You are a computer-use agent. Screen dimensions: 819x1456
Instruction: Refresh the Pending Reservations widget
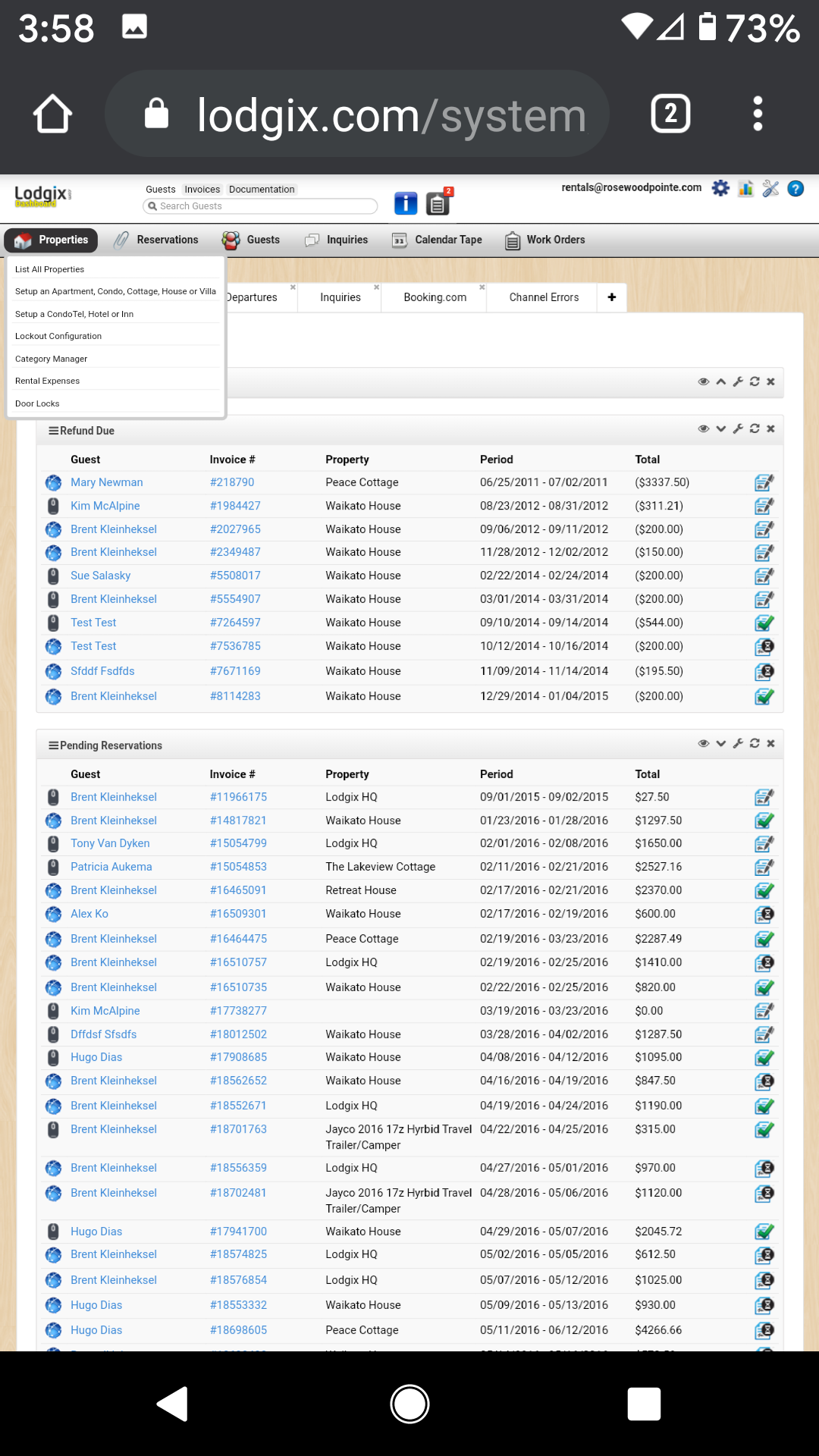[755, 743]
